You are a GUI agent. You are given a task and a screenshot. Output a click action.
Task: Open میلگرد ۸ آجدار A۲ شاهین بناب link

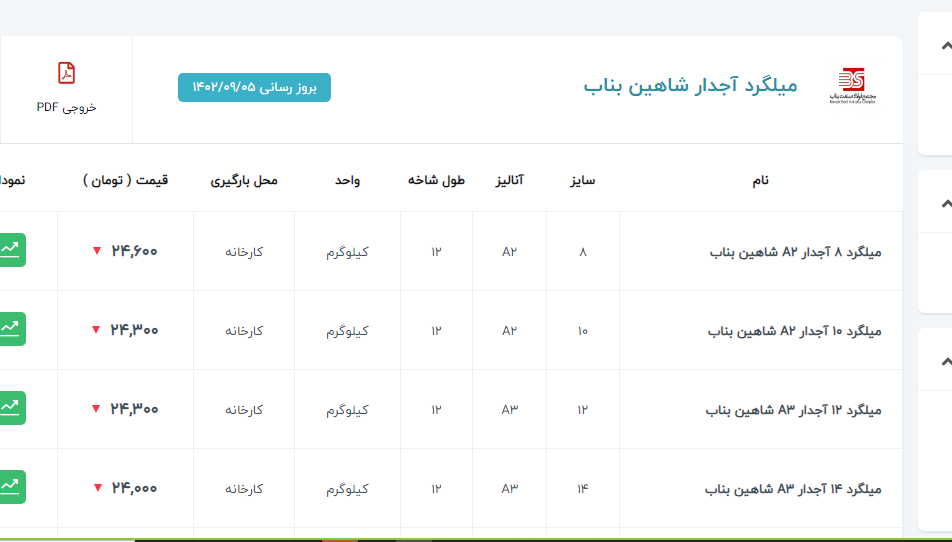click(795, 252)
